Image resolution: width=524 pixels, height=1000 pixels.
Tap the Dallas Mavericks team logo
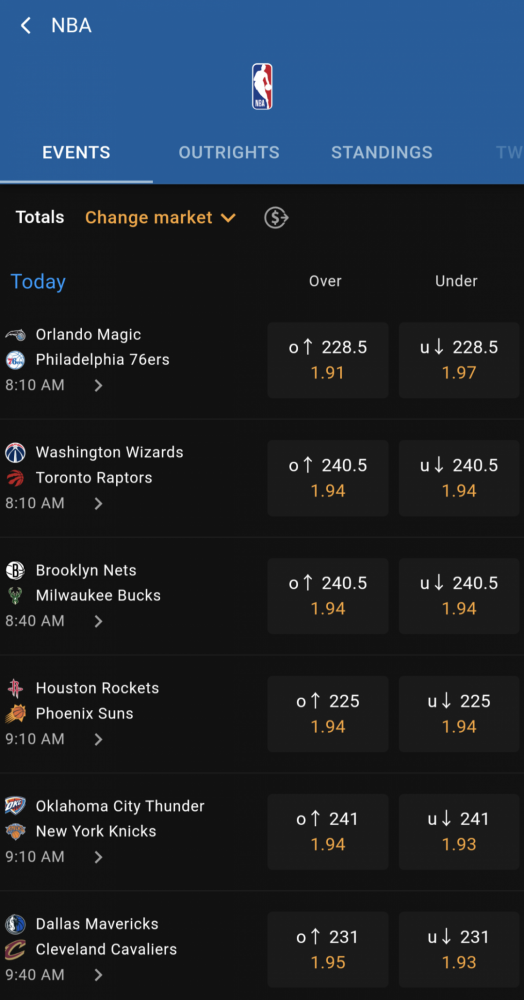[15, 924]
